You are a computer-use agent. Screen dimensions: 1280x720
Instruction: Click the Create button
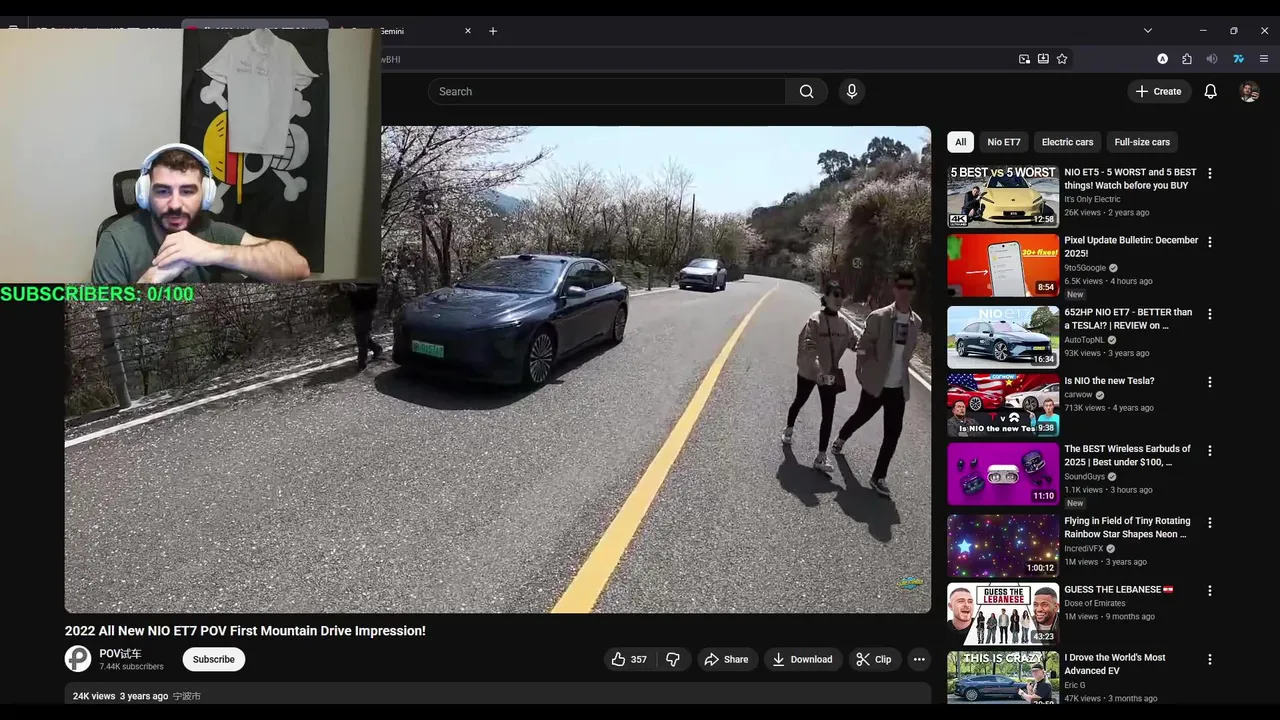pos(1158,91)
